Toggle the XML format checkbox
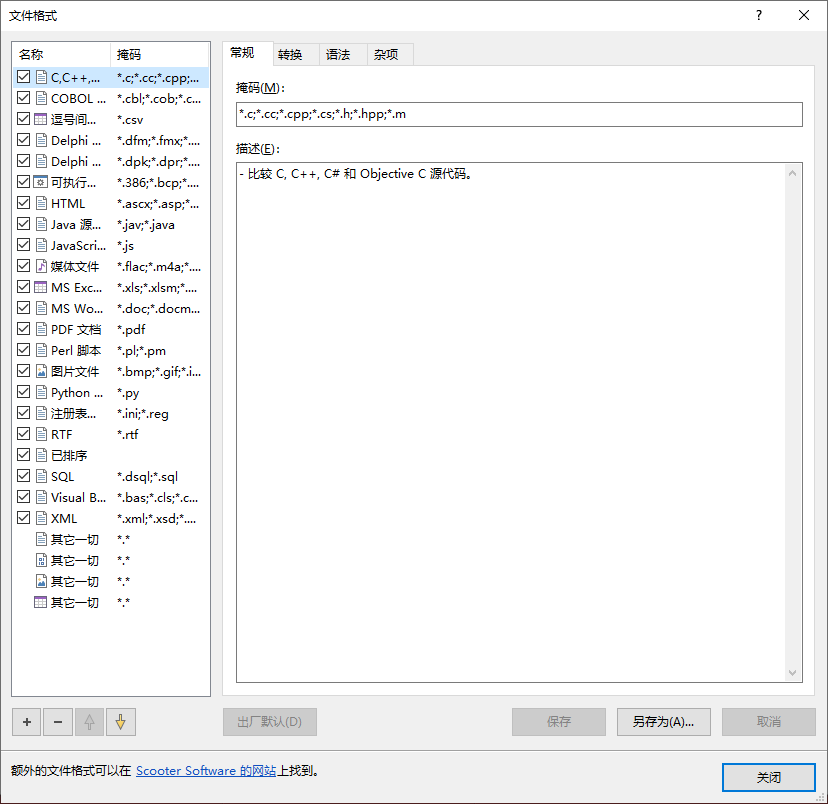828x804 pixels. click(23, 518)
